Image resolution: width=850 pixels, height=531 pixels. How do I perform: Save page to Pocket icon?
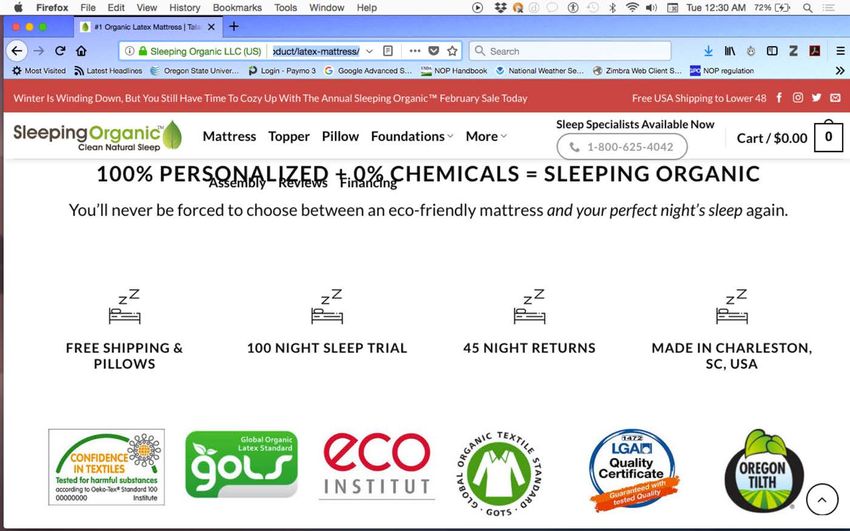pos(434,51)
